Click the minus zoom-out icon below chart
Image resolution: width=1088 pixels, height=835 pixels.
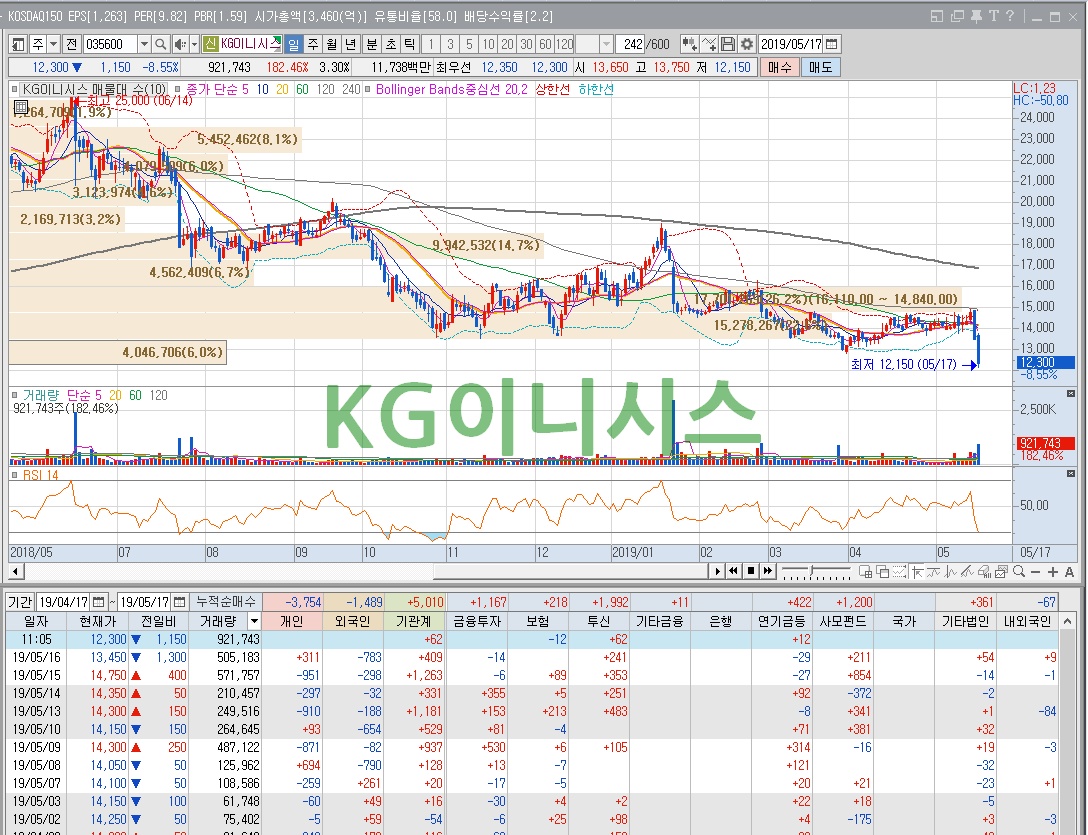pos(1036,571)
